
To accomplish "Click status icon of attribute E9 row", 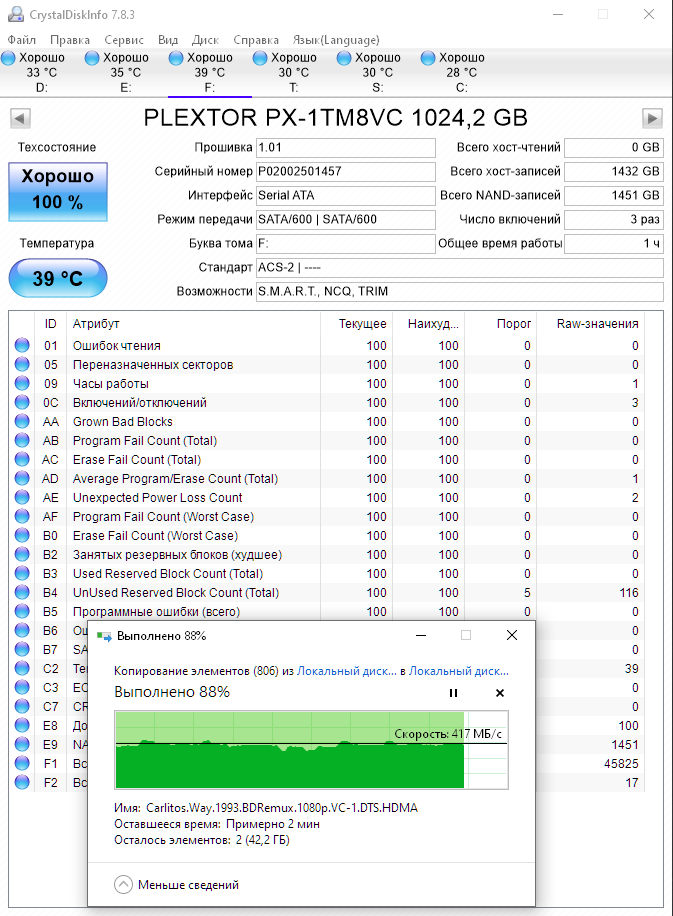I will (x=22, y=744).
